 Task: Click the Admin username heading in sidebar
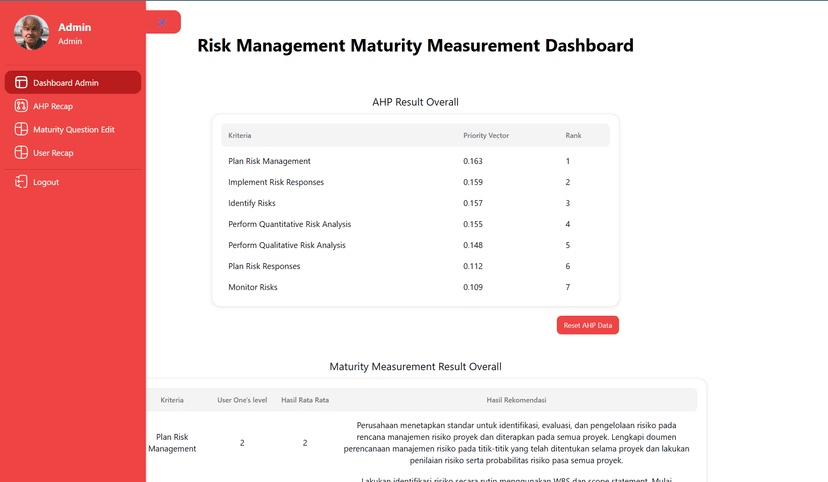click(x=74, y=27)
